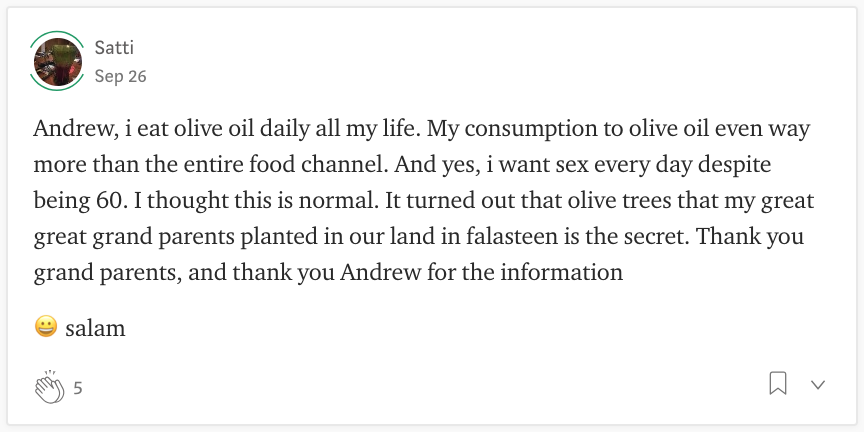864x432 pixels.
Task: Open Satti's profile picture
Action: pyautogui.click(x=57, y=61)
